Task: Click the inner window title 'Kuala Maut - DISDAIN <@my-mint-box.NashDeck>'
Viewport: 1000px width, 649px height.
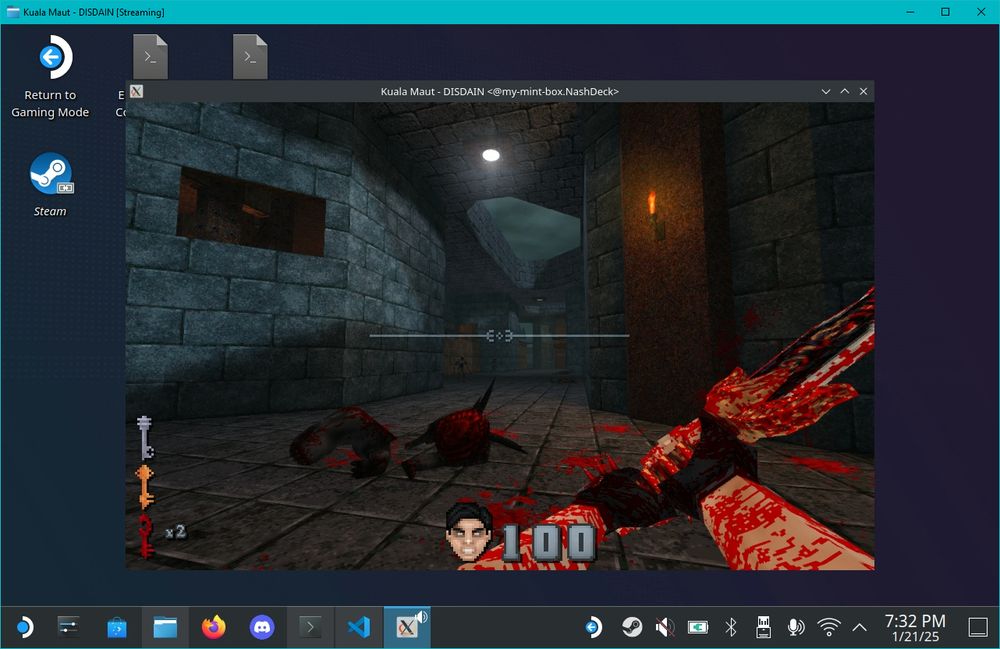Action: pyautogui.click(x=499, y=91)
